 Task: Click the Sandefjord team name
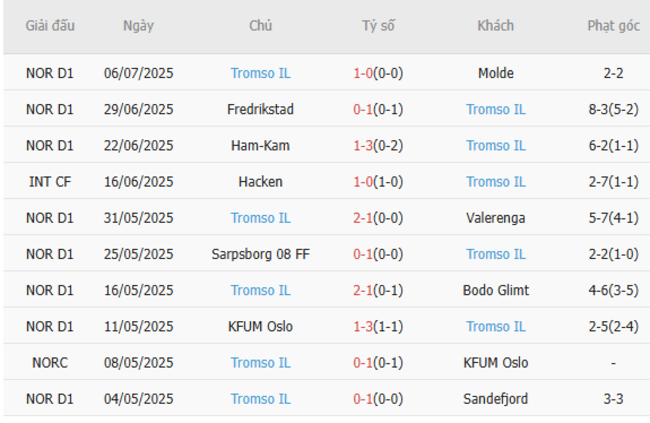pyautogui.click(x=496, y=399)
